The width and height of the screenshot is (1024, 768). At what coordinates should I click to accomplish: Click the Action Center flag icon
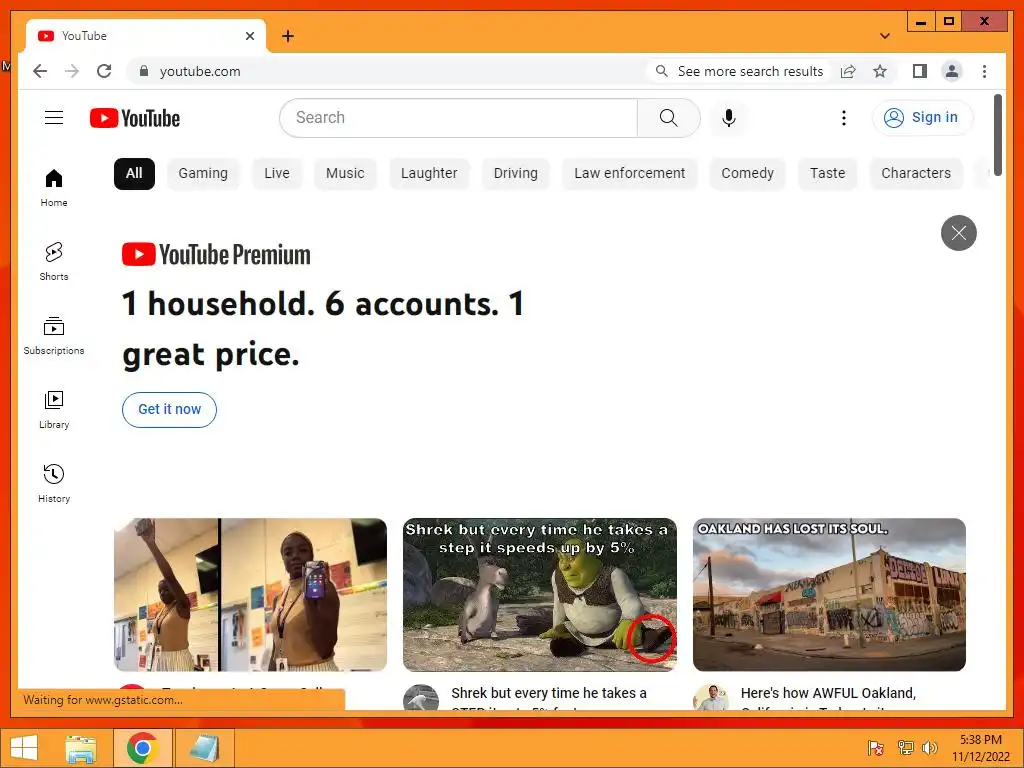click(x=876, y=748)
